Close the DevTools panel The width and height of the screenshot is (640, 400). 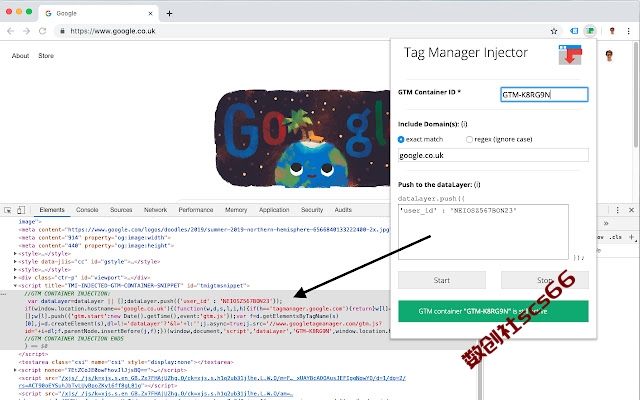click(631, 210)
